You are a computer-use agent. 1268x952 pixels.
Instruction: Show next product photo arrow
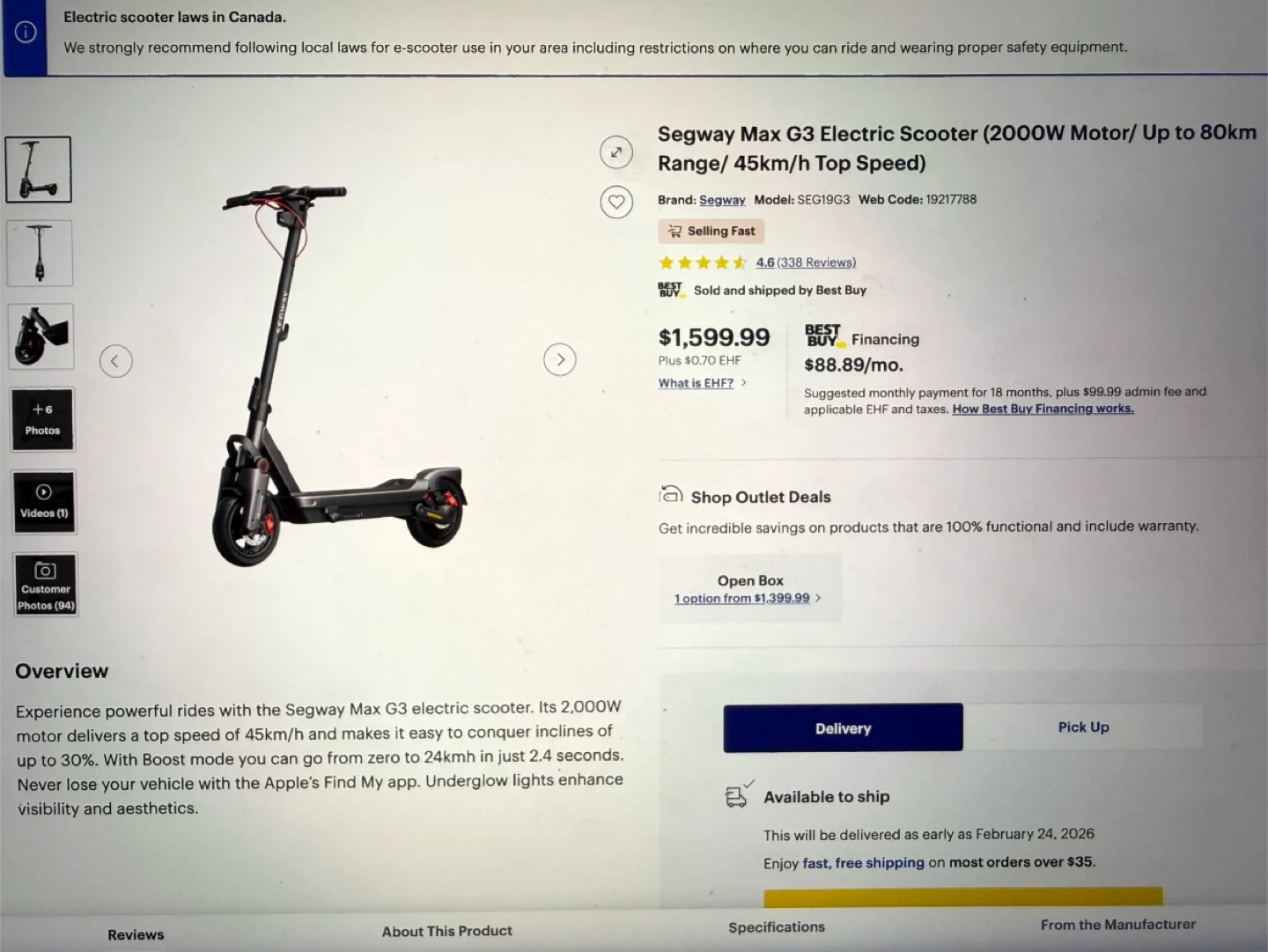click(x=560, y=359)
